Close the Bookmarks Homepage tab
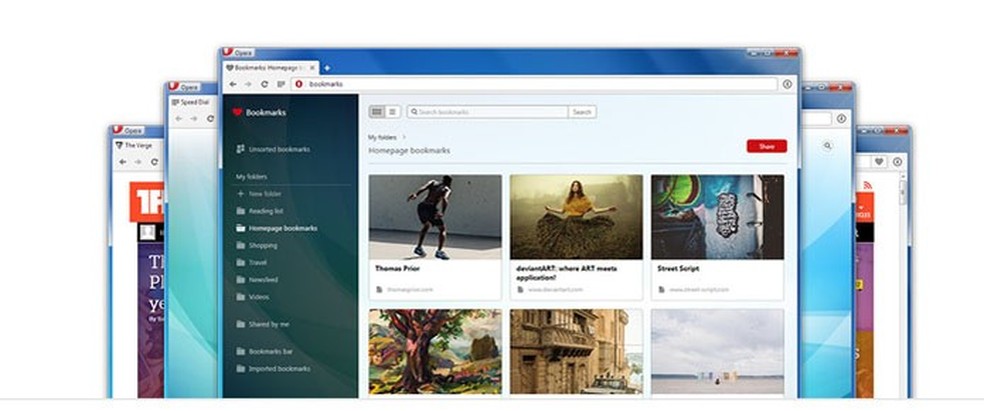The width and height of the screenshot is (984, 411). pyautogui.click(x=313, y=68)
